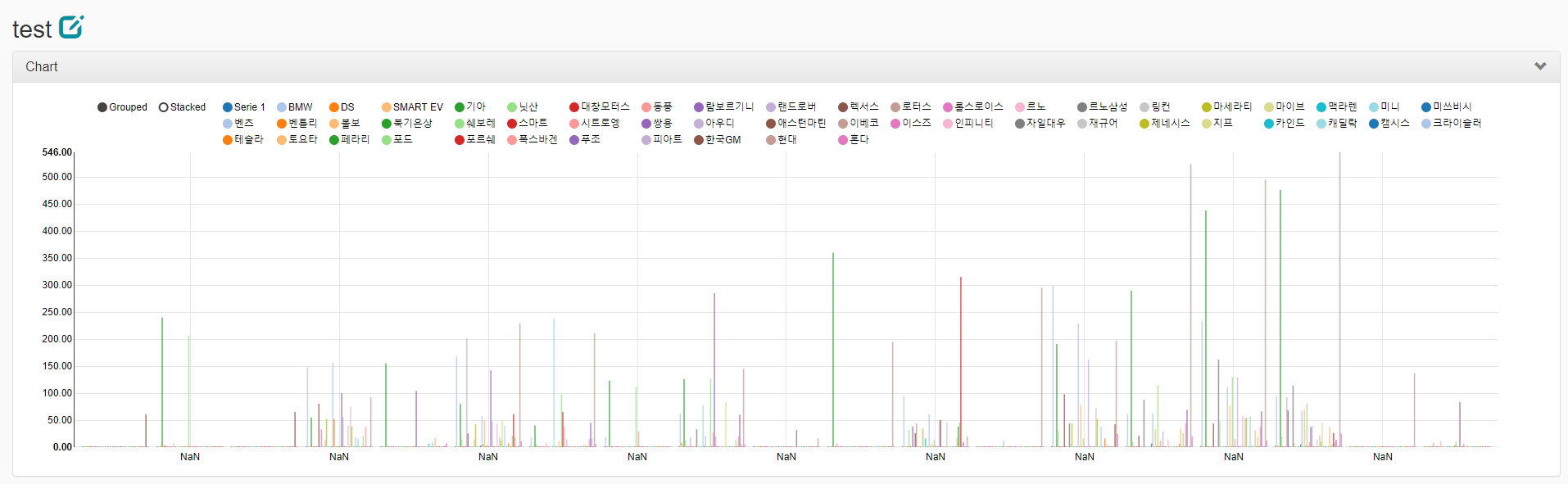The image size is (1568, 484).
Task: Toggle the 볼보 legend series
Action: (345, 124)
